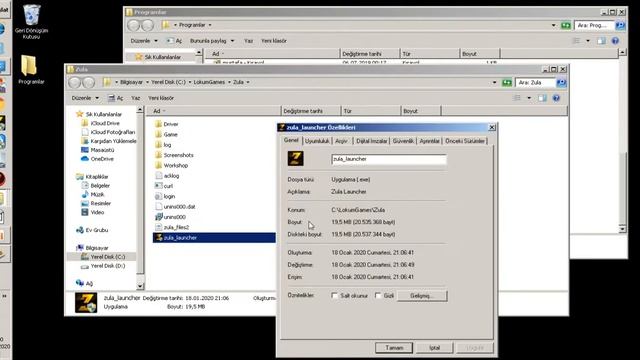Open Ev Grubu in the navigation pane

92,230
